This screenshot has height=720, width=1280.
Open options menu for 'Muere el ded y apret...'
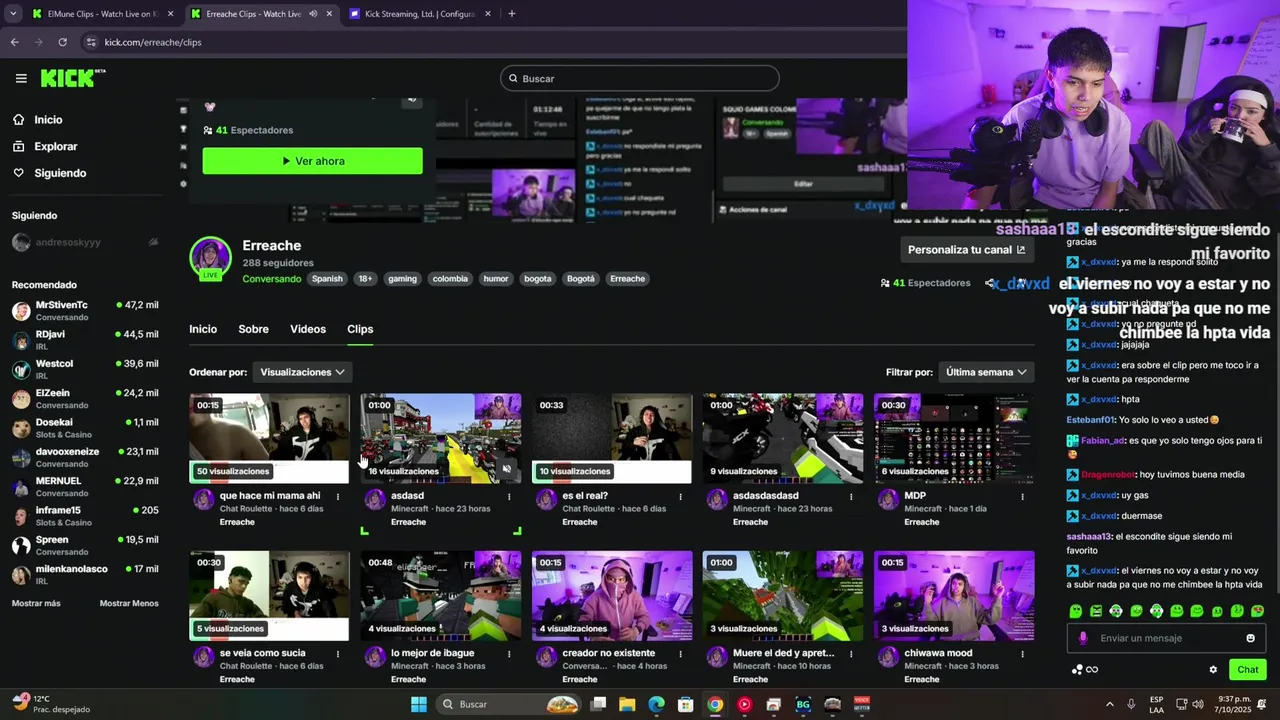click(851, 653)
